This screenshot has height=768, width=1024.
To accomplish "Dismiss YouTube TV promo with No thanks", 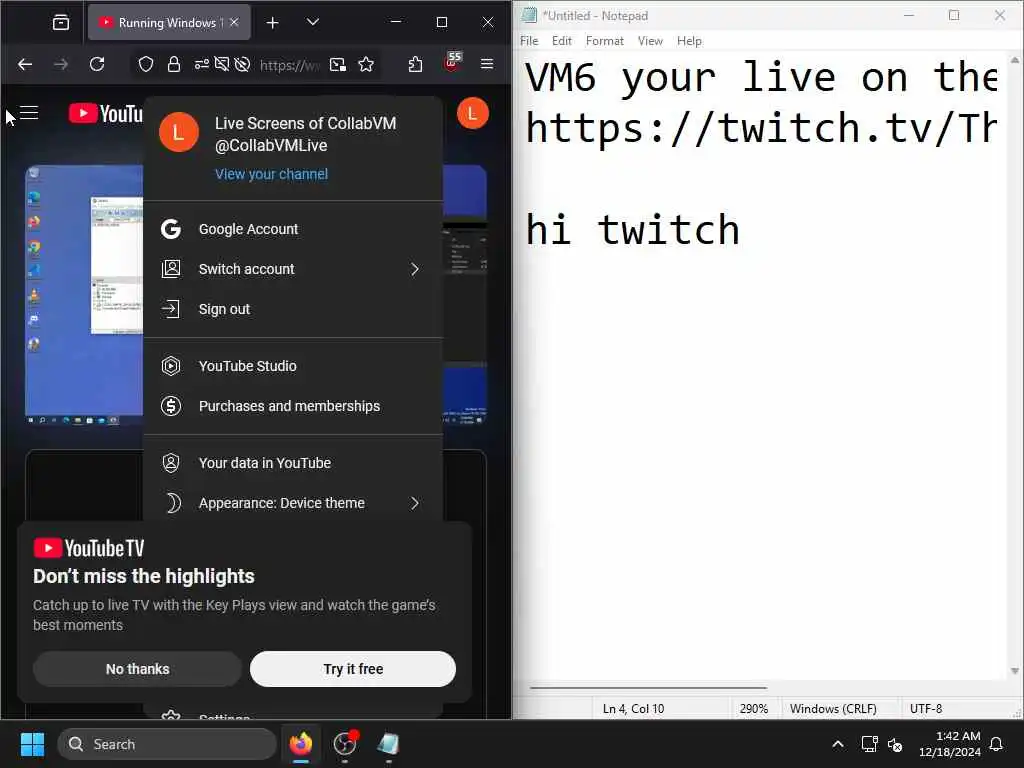I will tap(137, 669).
